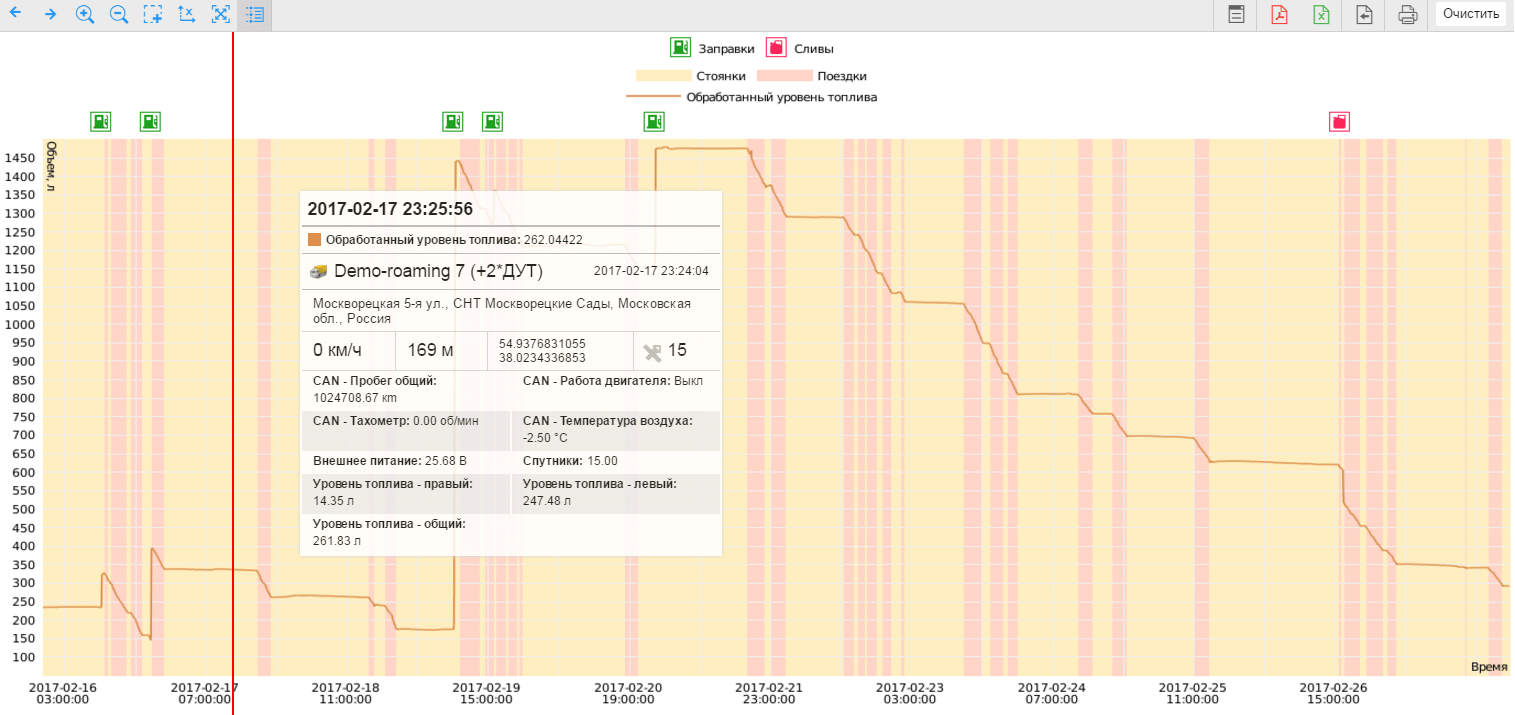This screenshot has width=1515, height=715.
Task: Zoom out of the chart
Action: point(119,14)
